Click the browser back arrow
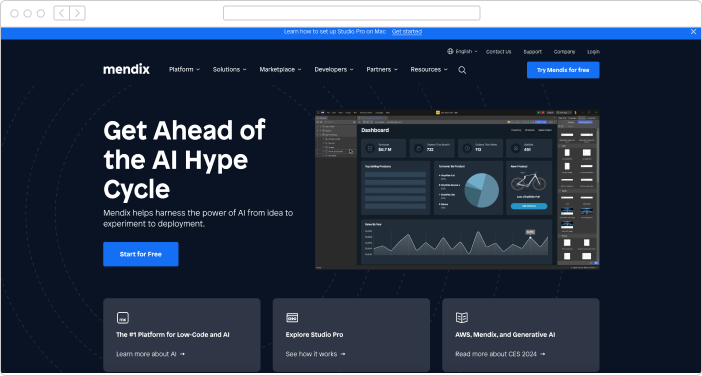702x376 pixels. [62, 13]
